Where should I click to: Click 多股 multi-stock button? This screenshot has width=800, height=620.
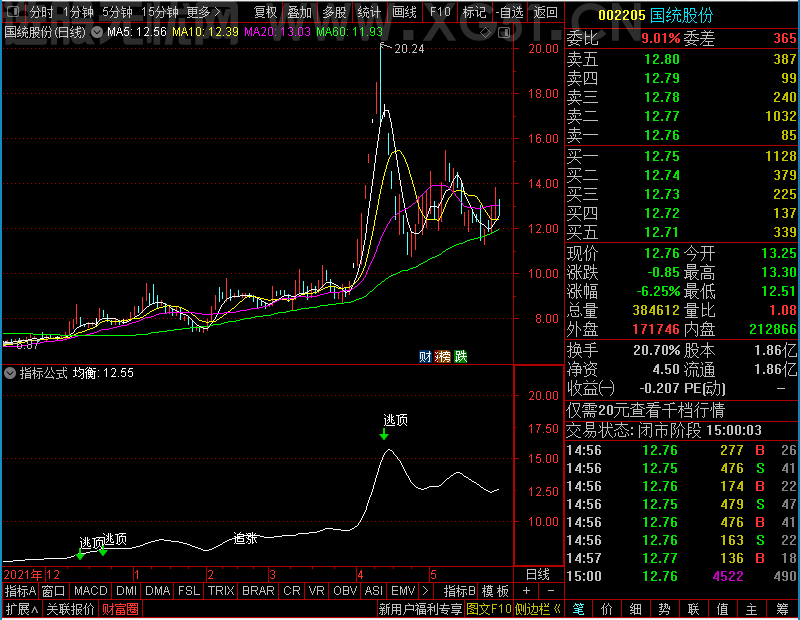[334, 12]
